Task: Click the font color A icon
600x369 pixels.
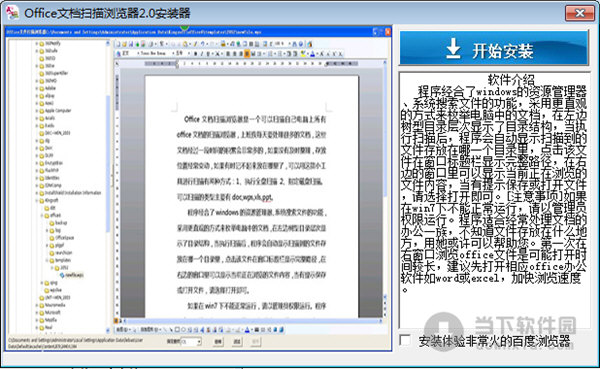Action: click(313, 54)
